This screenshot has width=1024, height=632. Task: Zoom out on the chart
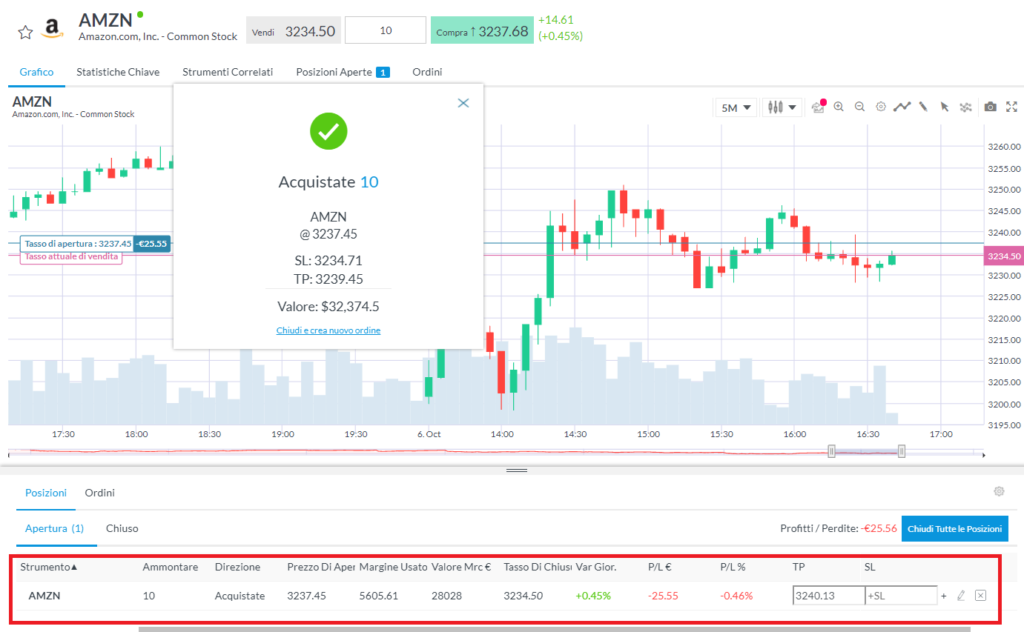pos(860,106)
